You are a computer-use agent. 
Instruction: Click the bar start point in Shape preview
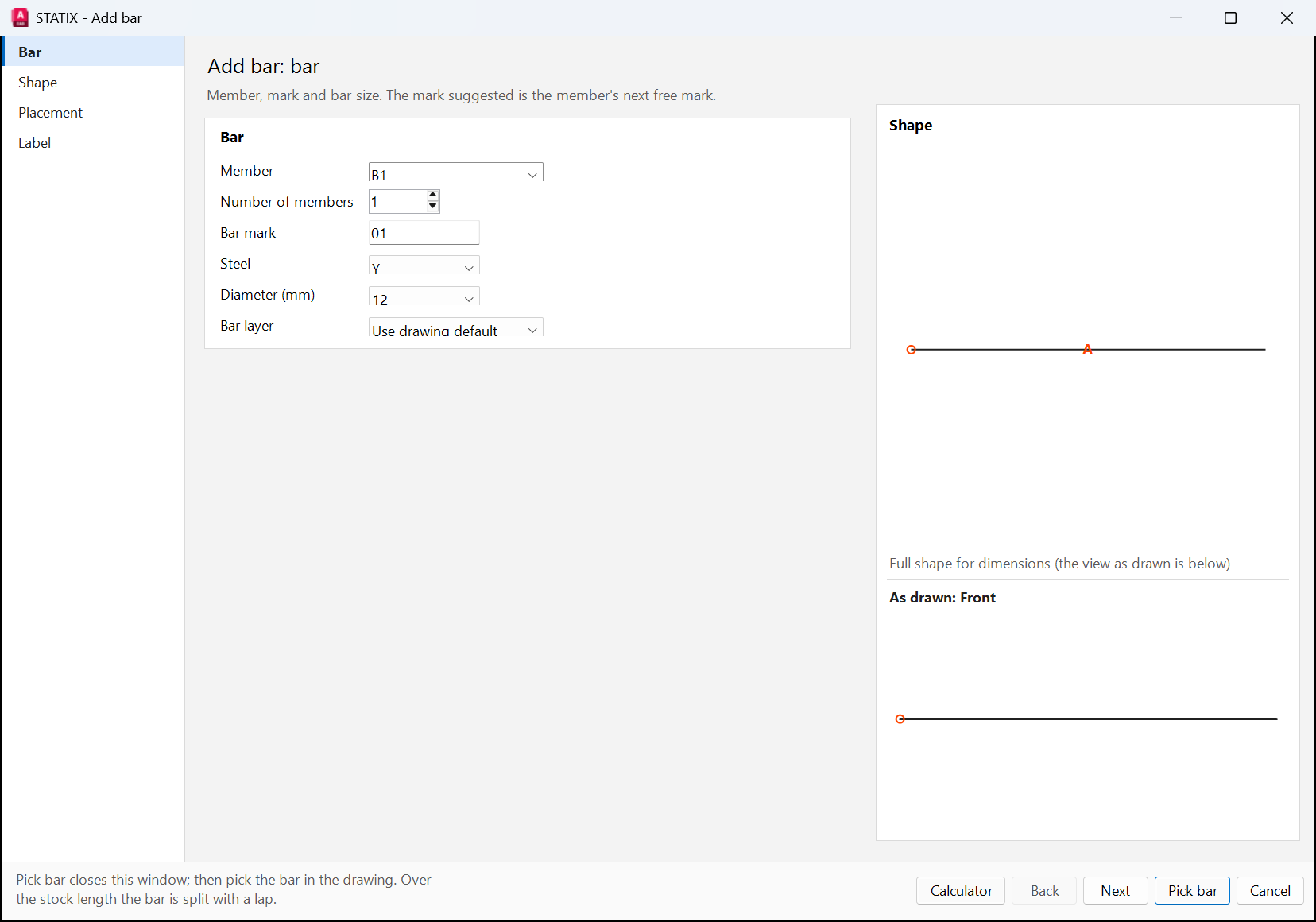(912, 350)
